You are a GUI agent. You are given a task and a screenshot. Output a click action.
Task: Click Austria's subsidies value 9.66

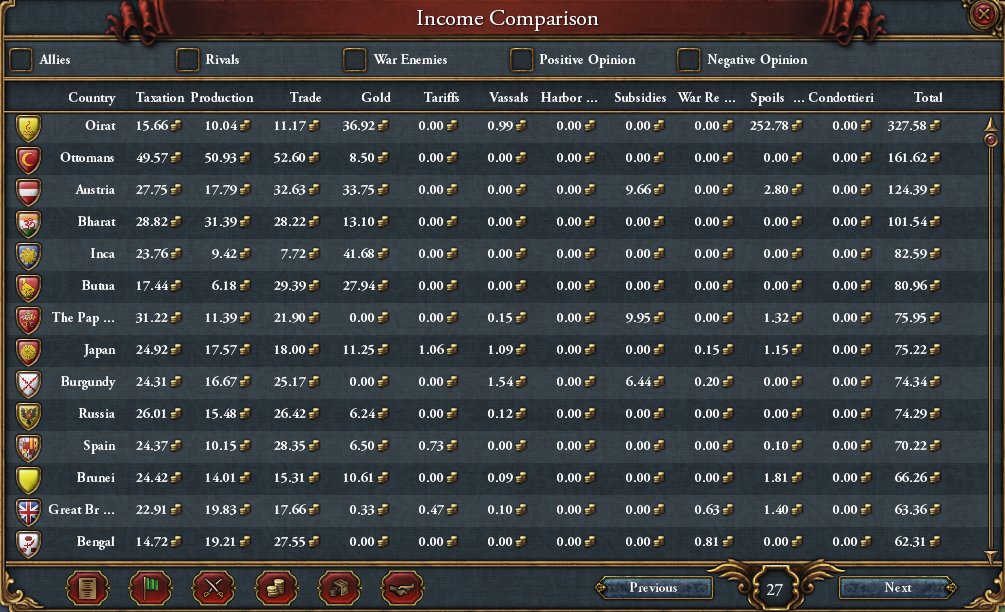[638, 190]
